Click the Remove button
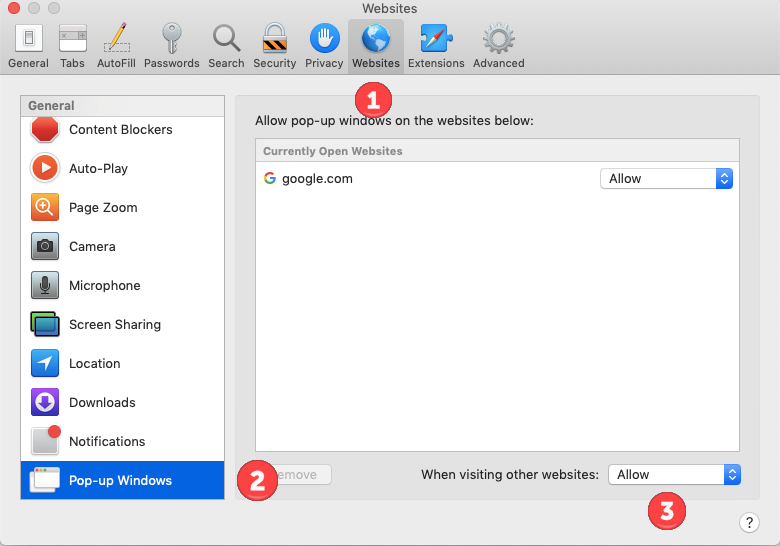Screen dimensions: 780x546 (293, 474)
